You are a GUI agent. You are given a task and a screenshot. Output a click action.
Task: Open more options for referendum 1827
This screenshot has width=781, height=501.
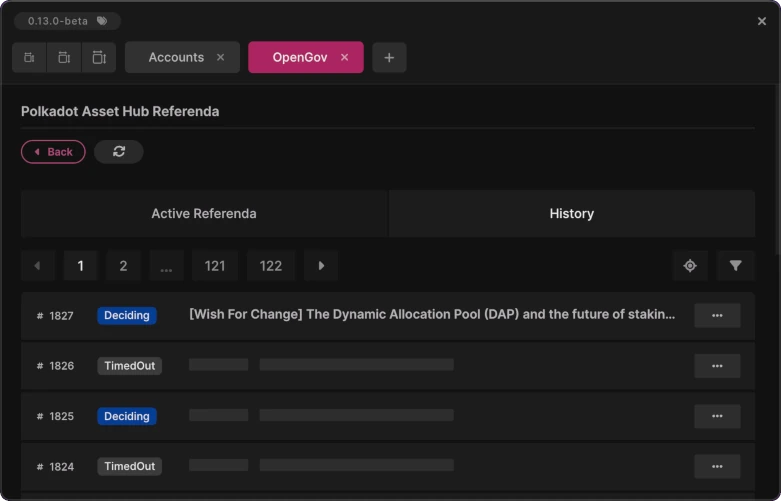(717, 315)
